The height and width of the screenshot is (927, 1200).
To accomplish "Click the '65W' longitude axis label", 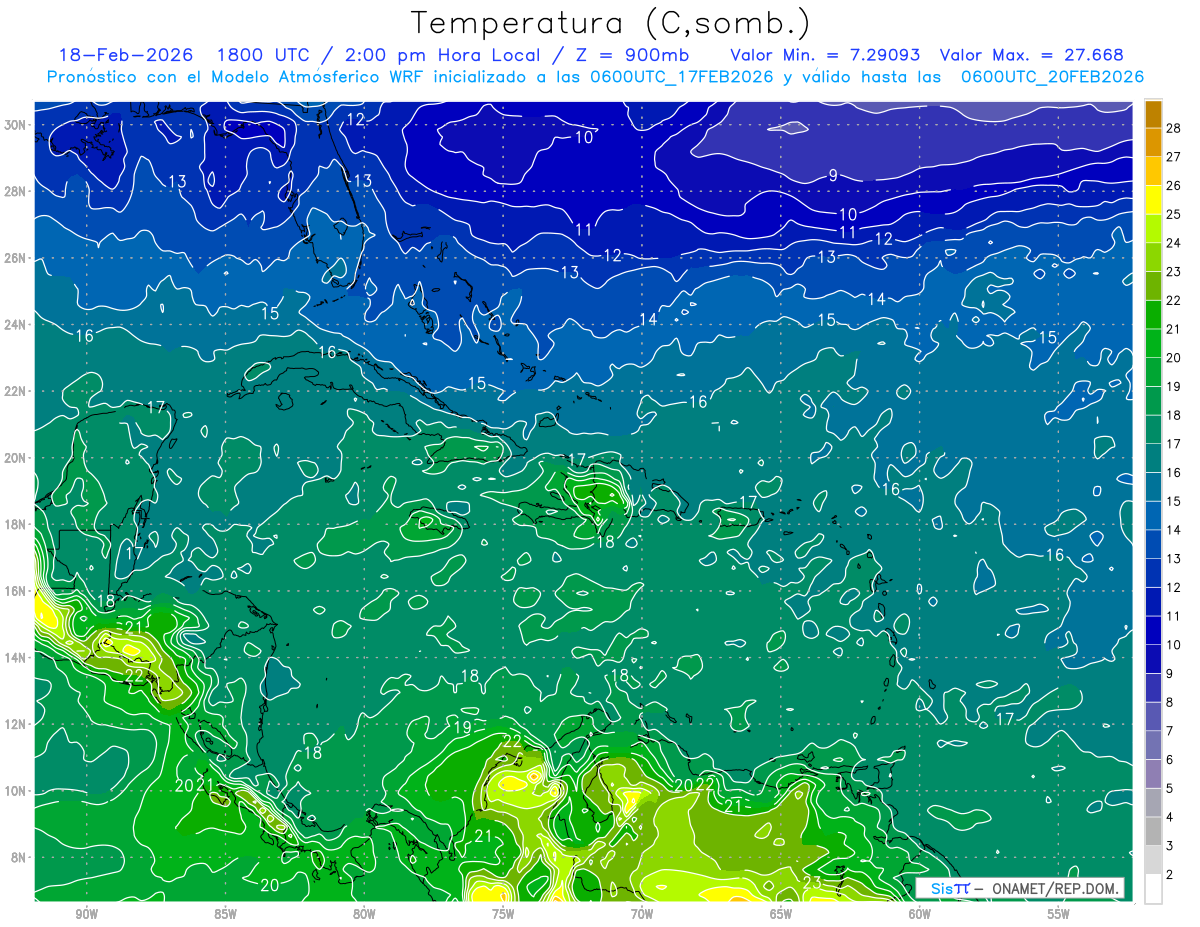I will point(781,914).
